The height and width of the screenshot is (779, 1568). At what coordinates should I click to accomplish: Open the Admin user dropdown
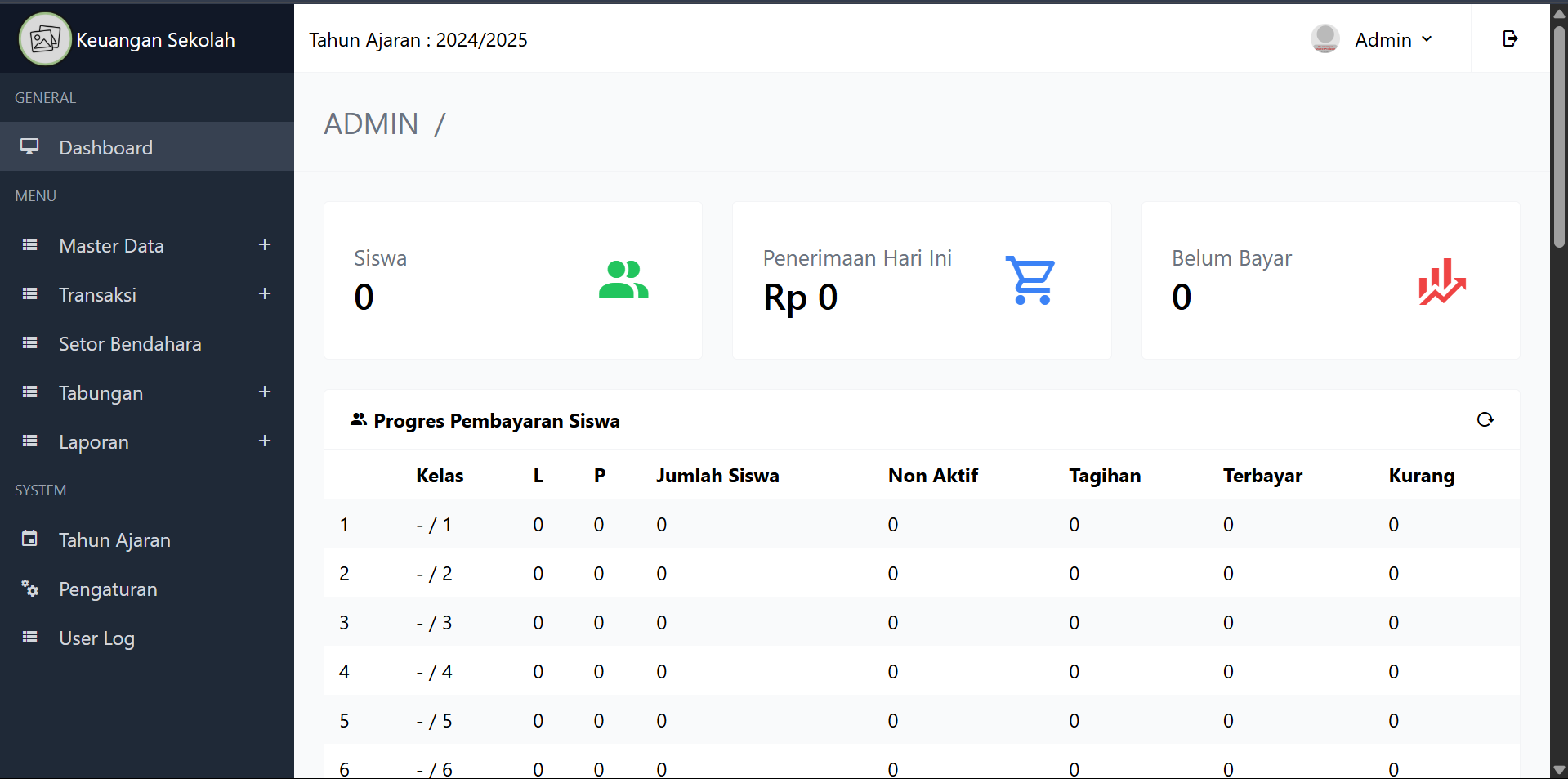coord(1393,39)
